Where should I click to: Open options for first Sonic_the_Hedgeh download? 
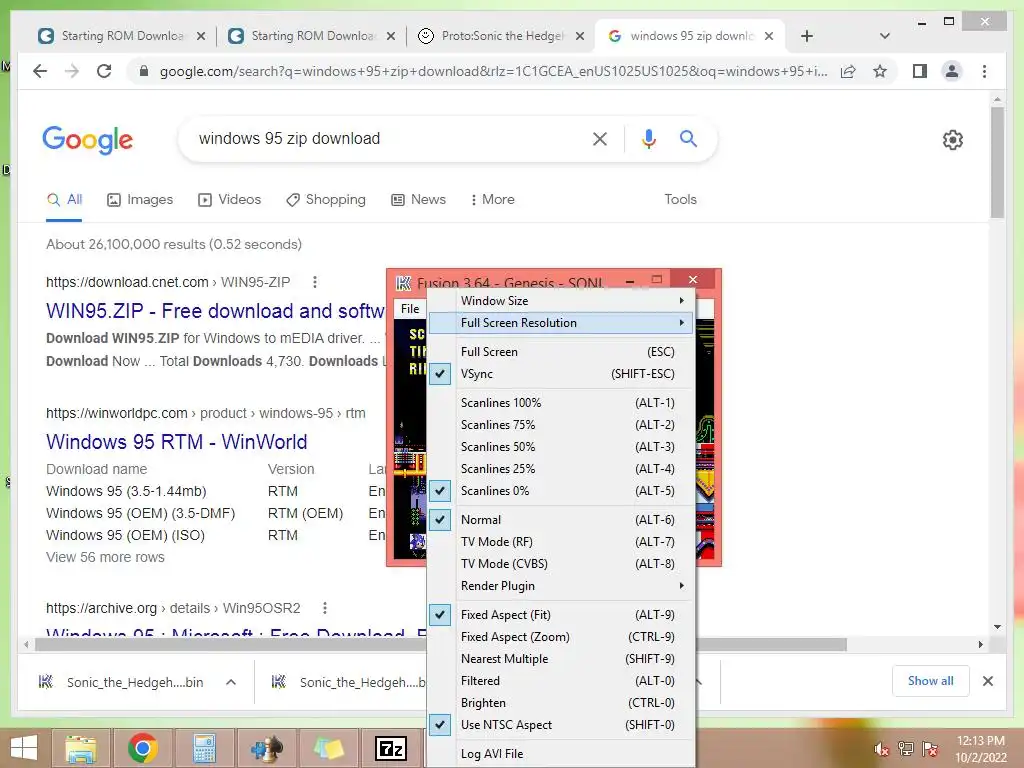tap(231, 682)
